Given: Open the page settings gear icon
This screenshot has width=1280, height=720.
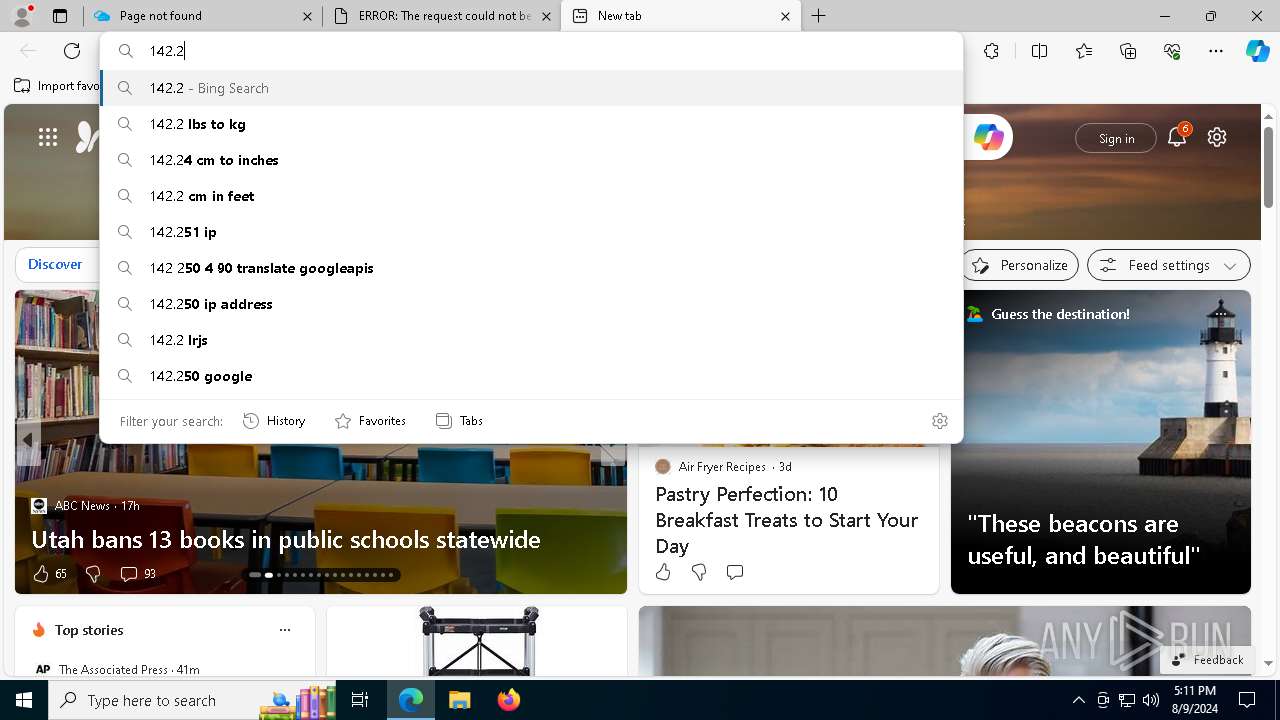Looking at the screenshot, I should pos(1217,137).
